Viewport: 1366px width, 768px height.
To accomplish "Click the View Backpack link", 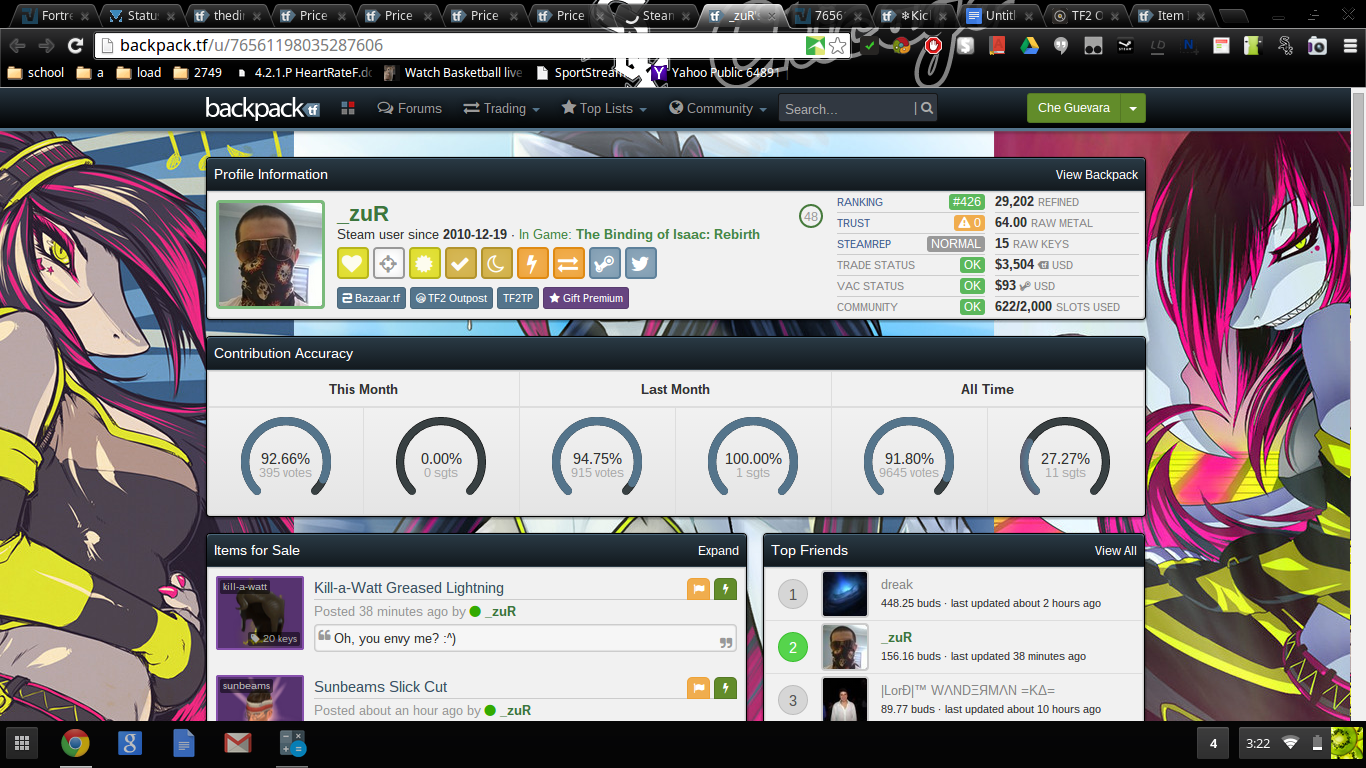I will (1096, 175).
